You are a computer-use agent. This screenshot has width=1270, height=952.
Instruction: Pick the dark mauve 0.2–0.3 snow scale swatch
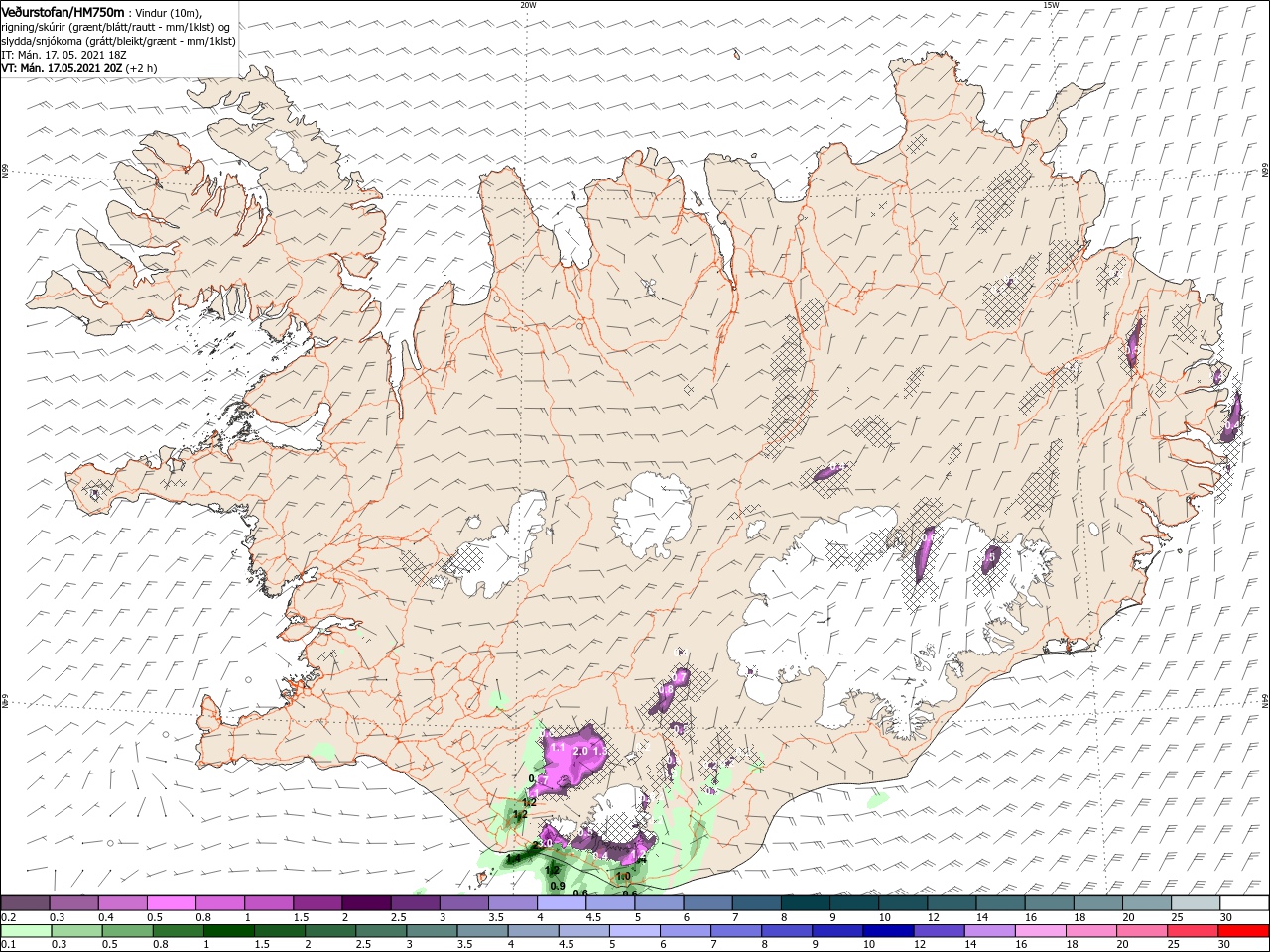point(25,902)
